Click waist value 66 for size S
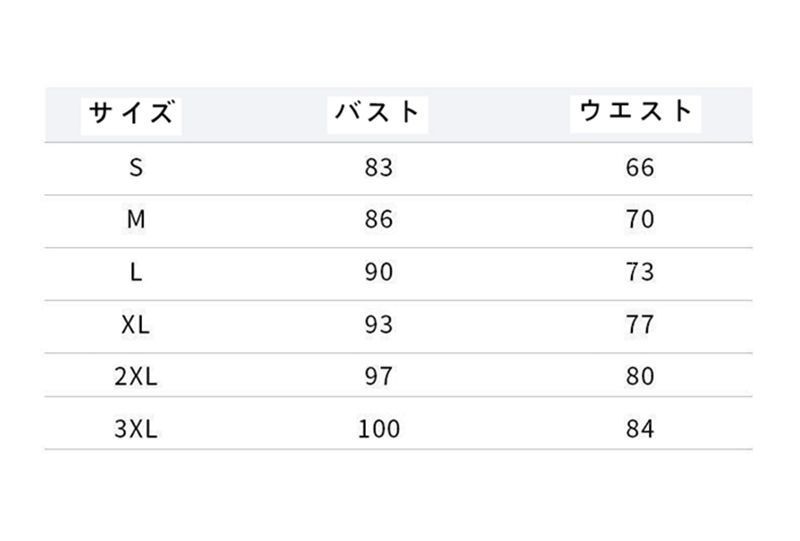 (639, 168)
